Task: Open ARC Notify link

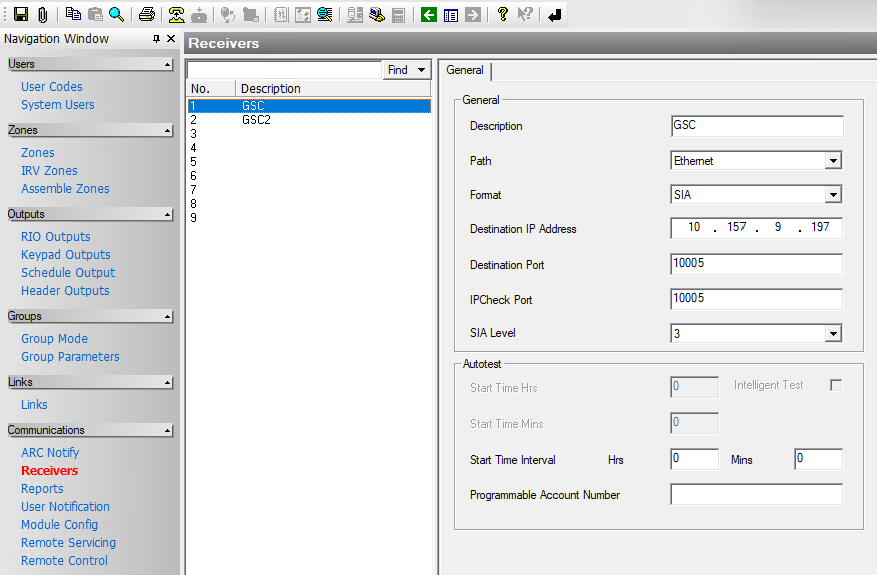Action: click(50, 453)
